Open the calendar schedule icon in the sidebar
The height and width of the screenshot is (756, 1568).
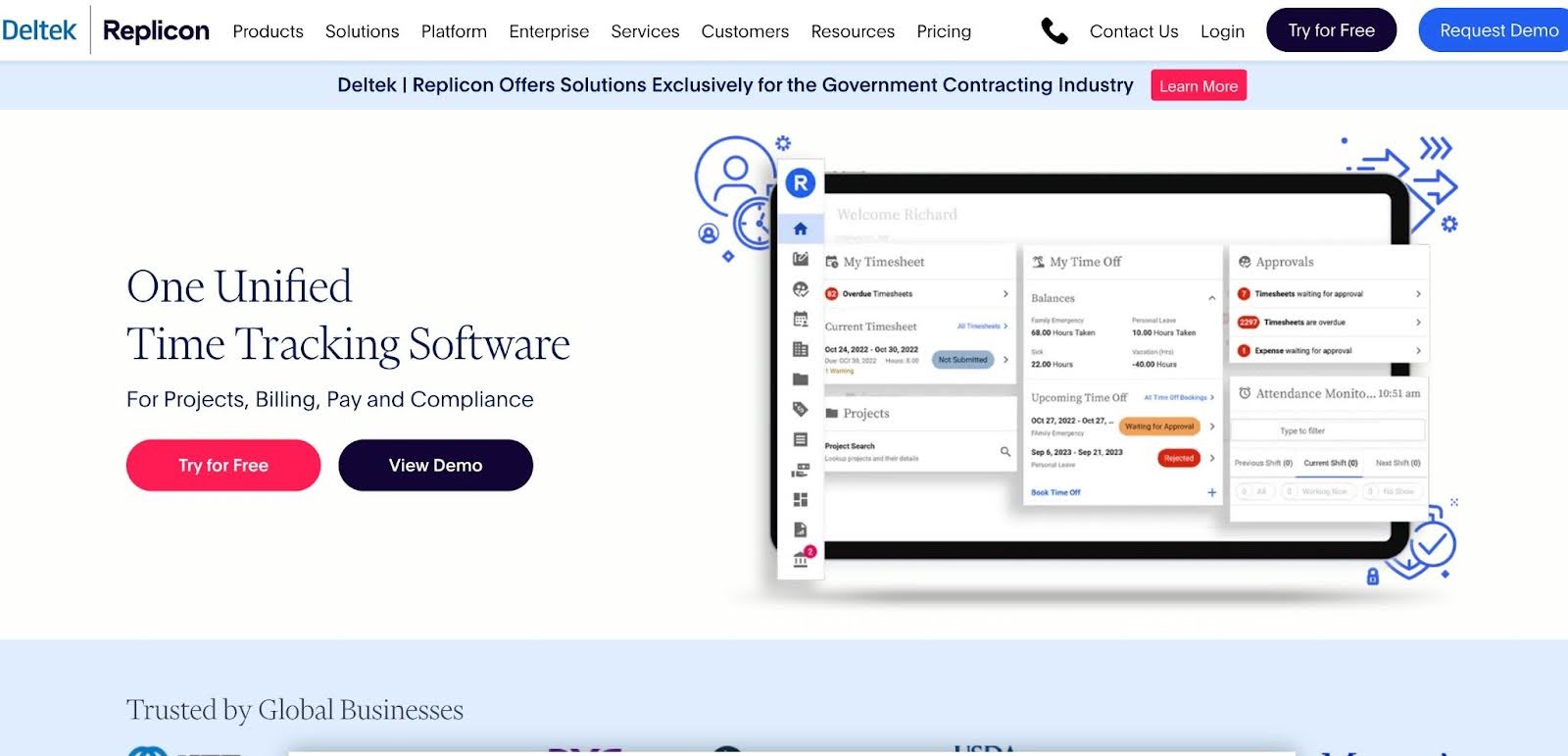[801, 319]
